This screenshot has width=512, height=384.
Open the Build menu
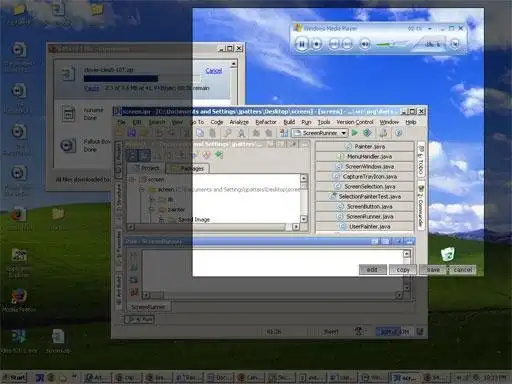[x=289, y=122]
